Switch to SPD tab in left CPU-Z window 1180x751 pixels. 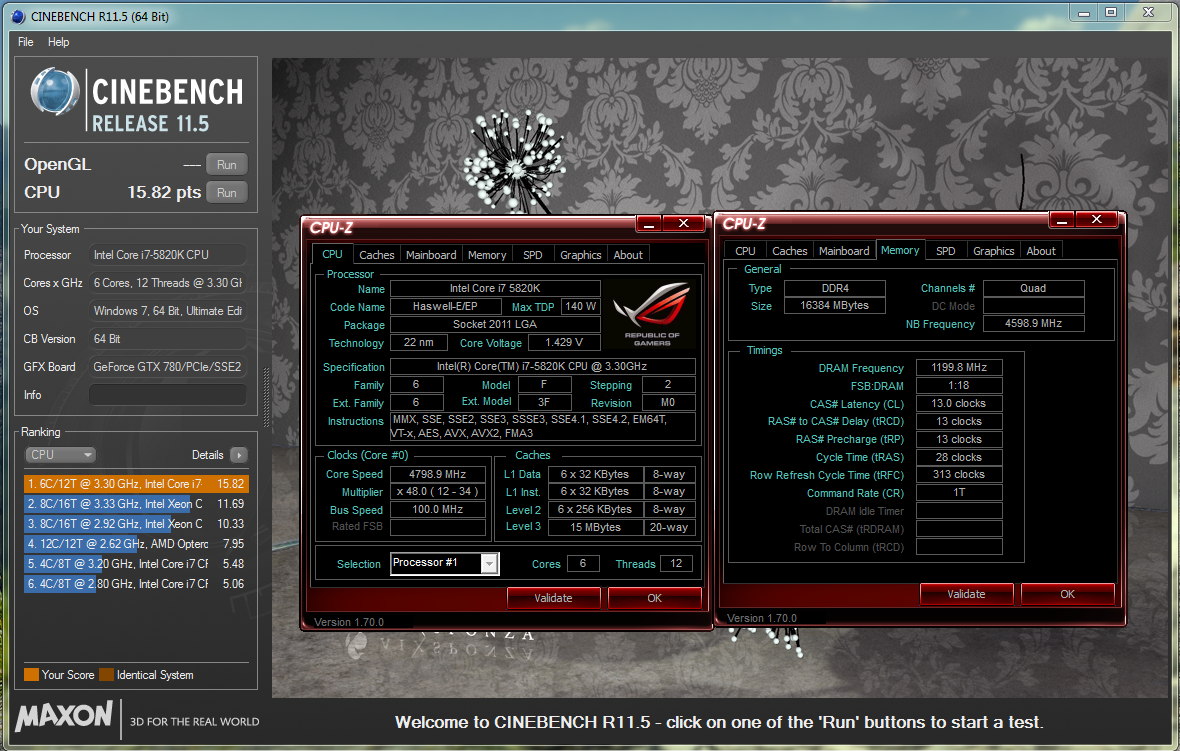click(533, 254)
